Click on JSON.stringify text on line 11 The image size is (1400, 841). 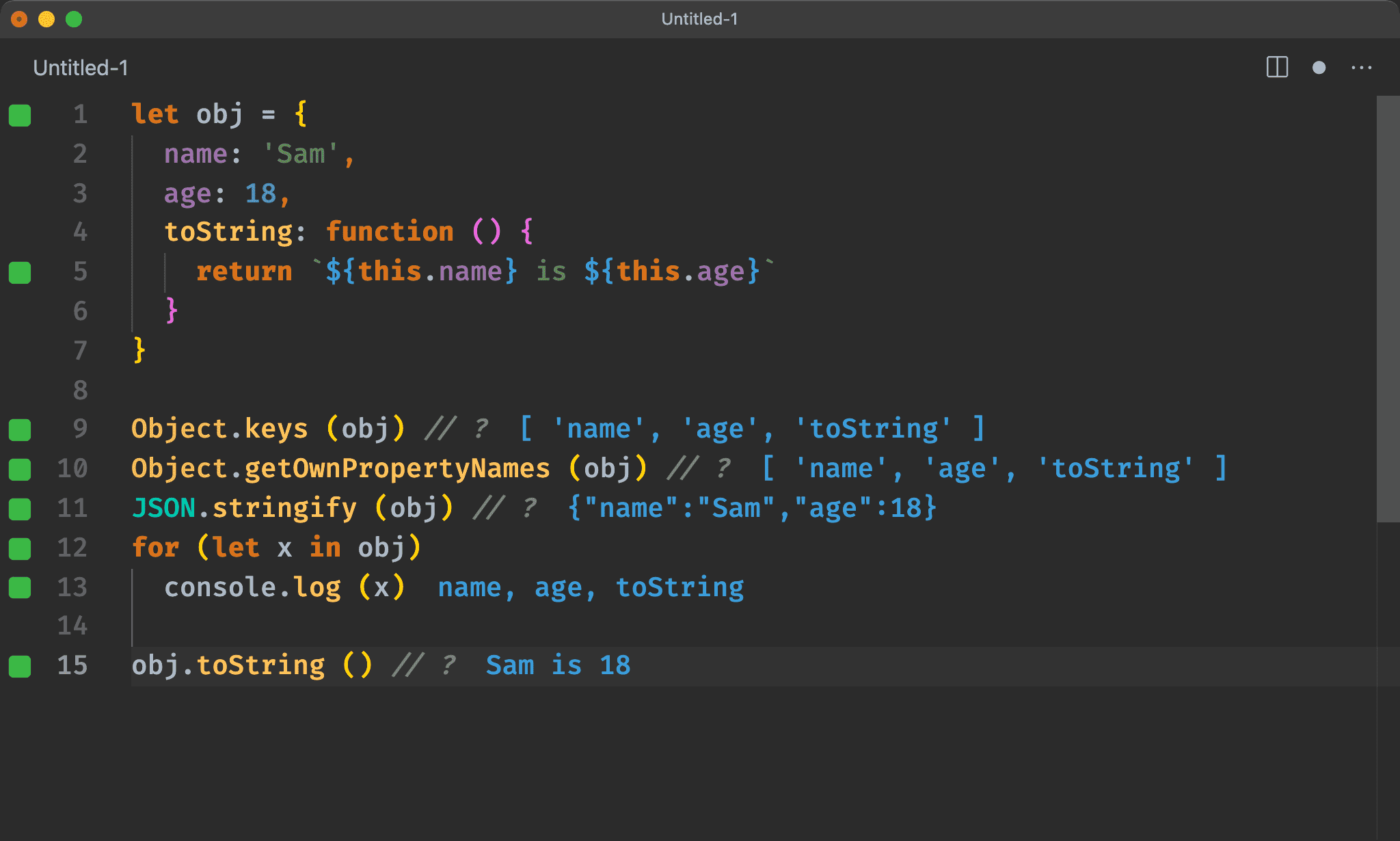coord(244,509)
